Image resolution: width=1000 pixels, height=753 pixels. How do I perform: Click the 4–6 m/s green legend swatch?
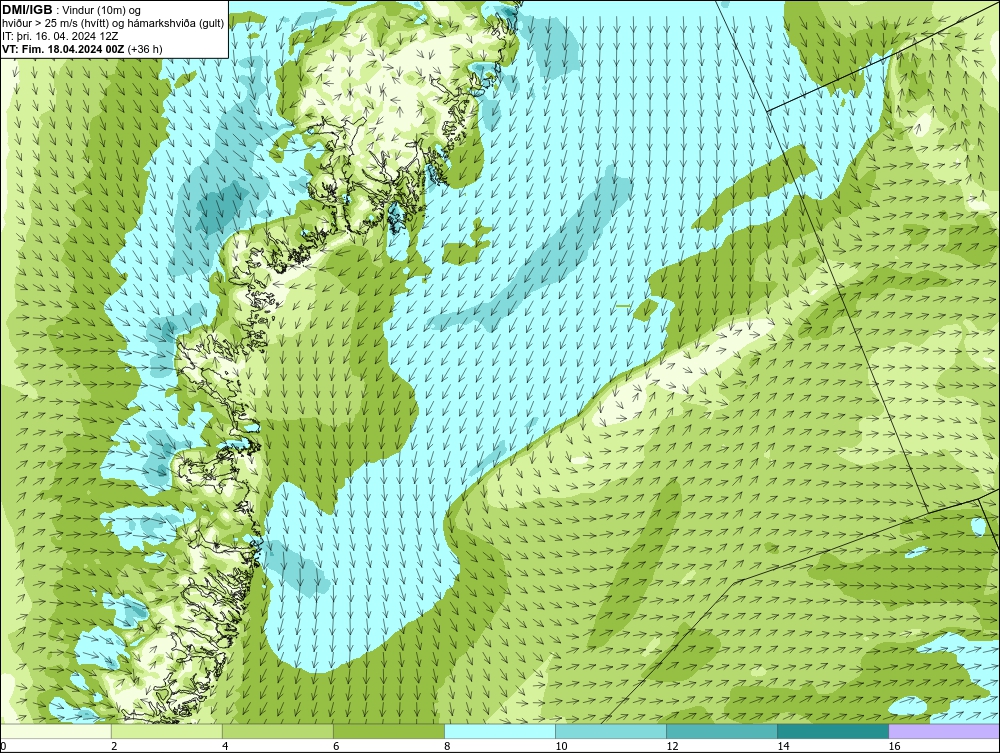pos(278,731)
